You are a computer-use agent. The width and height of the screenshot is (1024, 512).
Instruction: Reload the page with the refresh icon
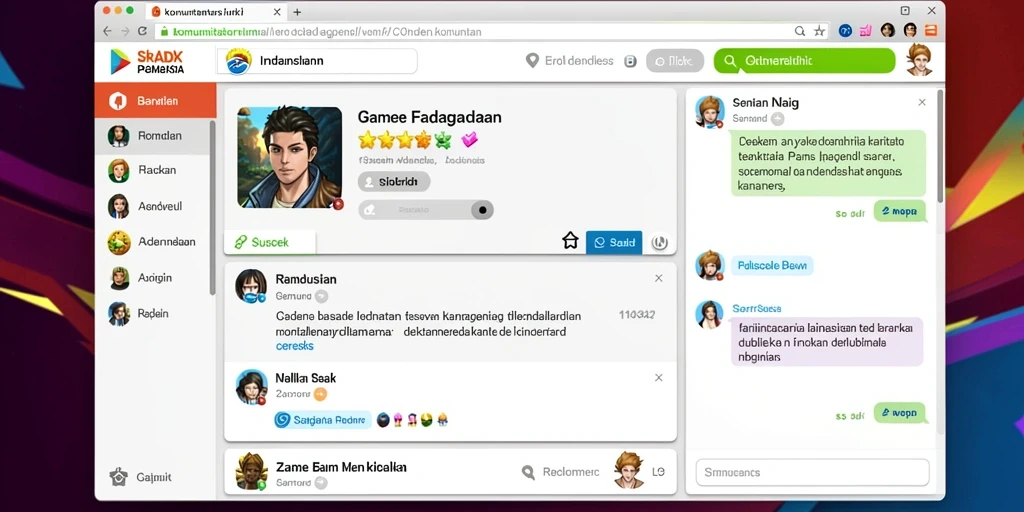(142, 31)
